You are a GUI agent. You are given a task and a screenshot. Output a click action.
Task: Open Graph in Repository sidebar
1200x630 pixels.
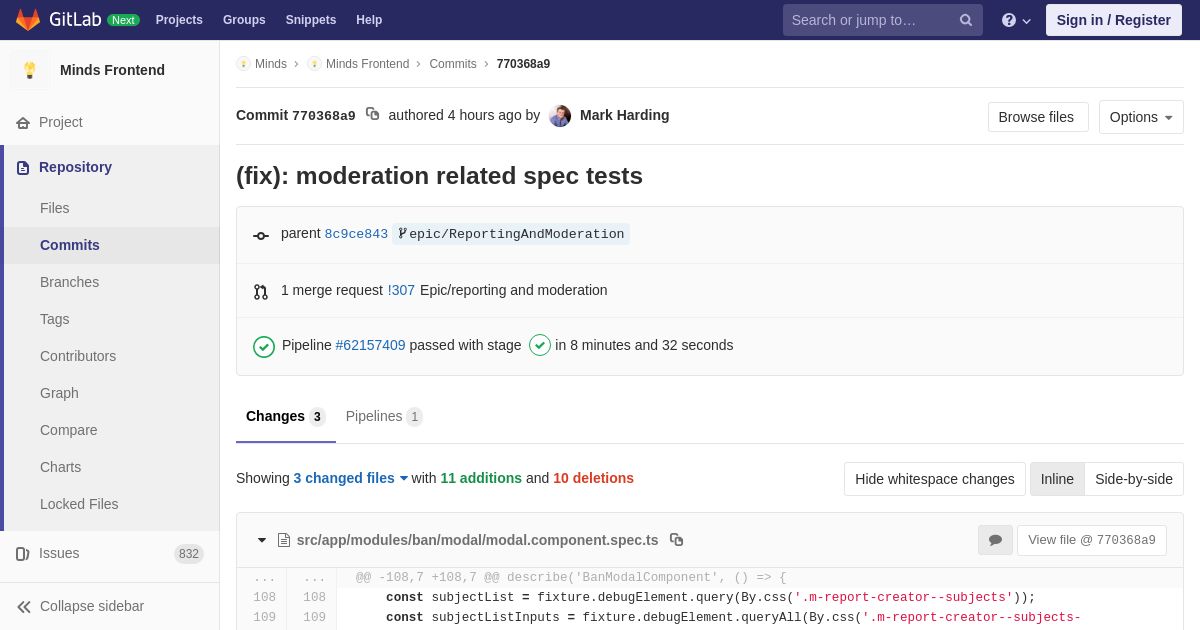pyautogui.click(x=112, y=393)
